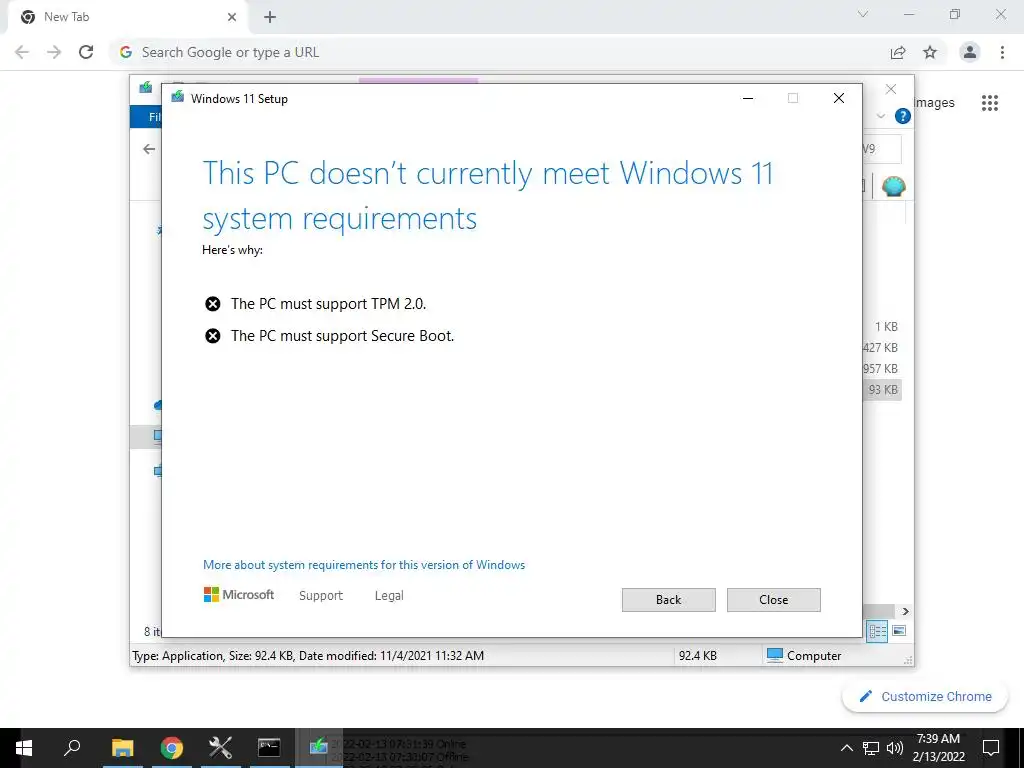Click the shell icon beside Explorer search

(893, 187)
